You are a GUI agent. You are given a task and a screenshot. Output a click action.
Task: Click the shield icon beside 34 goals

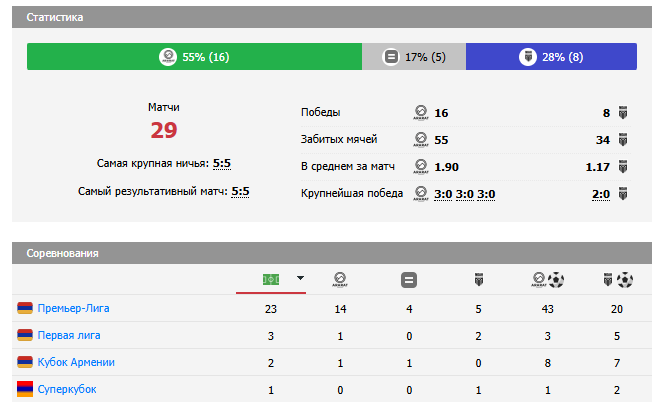pyautogui.click(x=622, y=140)
